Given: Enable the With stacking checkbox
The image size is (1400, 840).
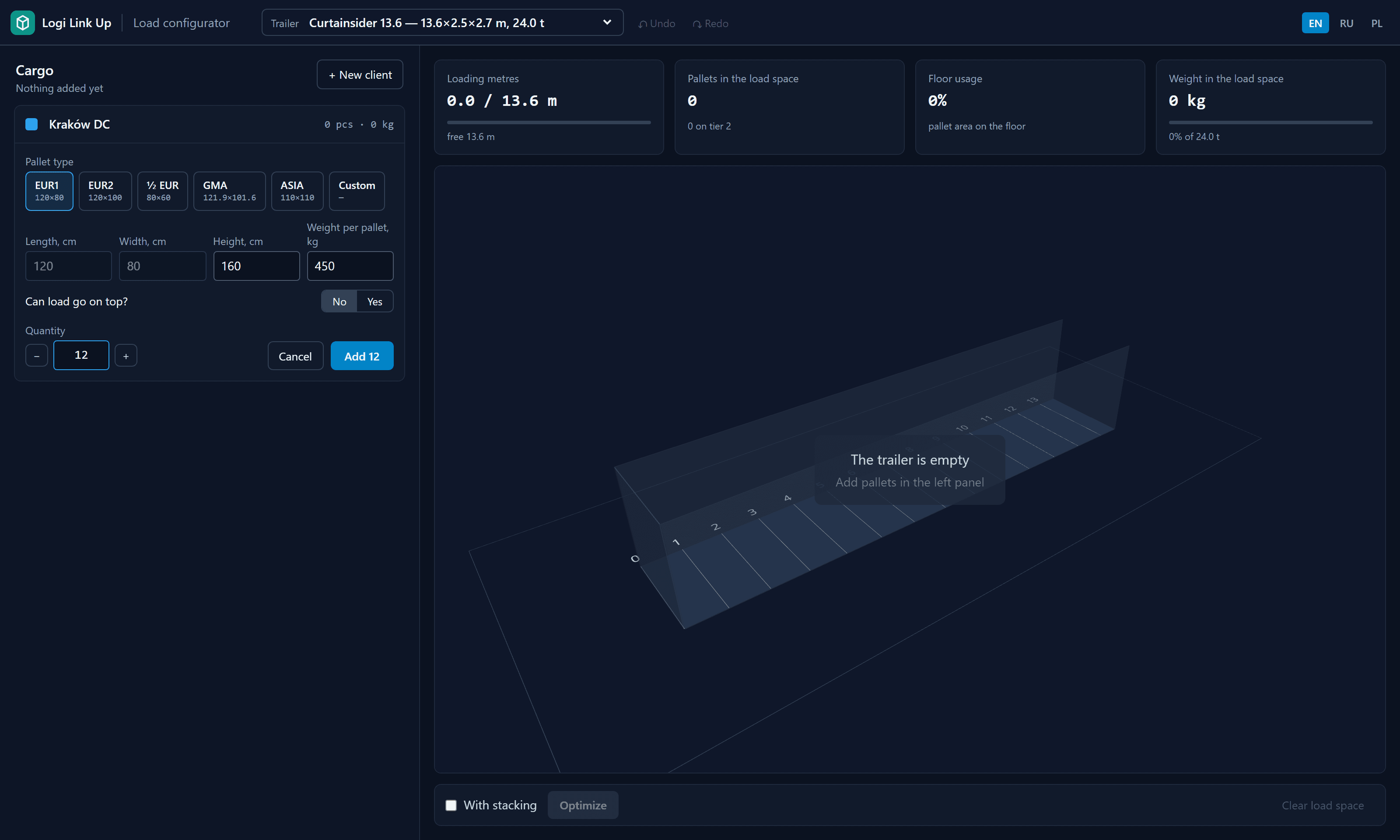Looking at the screenshot, I should tap(451, 805).
